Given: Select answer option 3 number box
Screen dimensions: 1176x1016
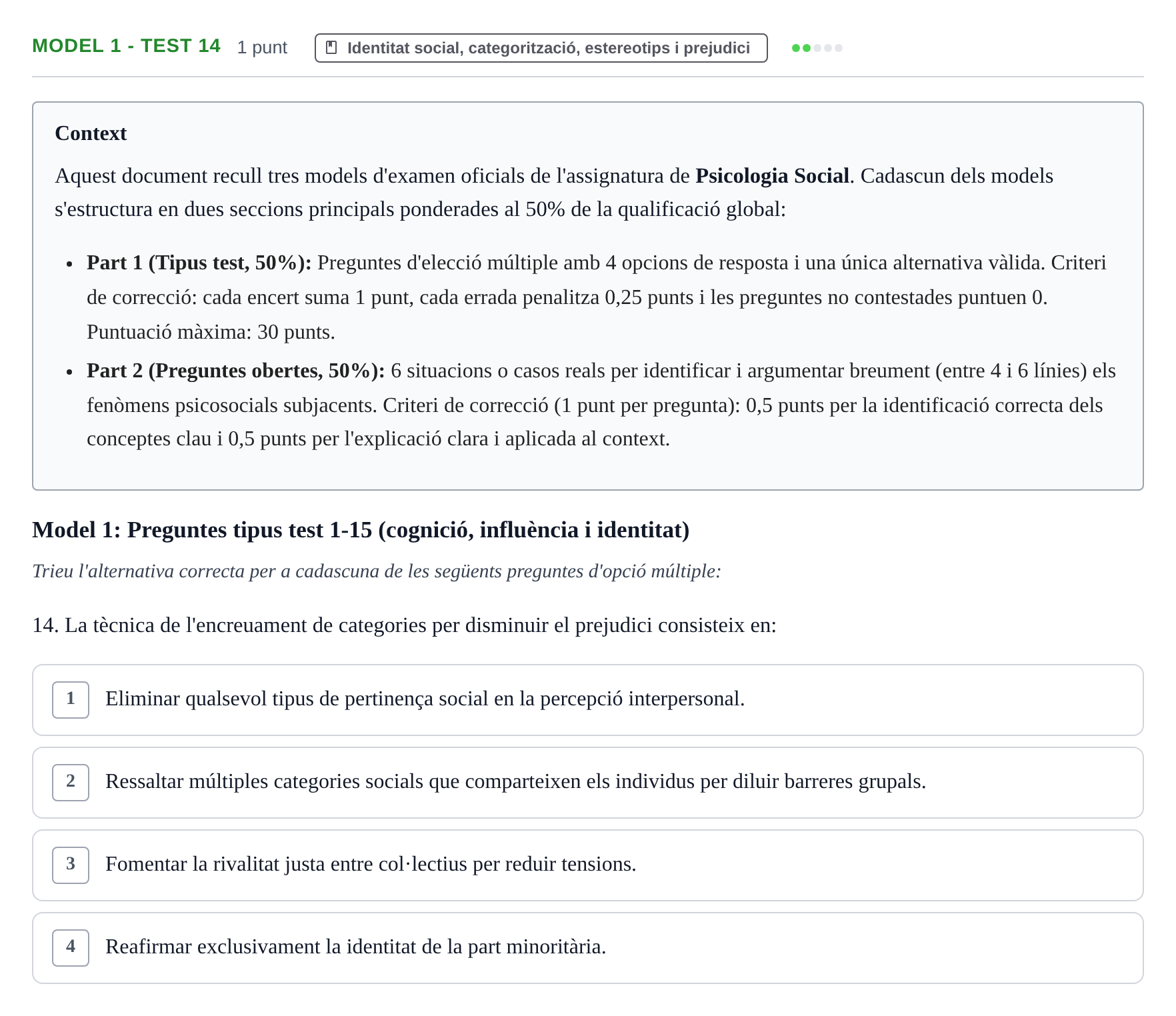Looking at the screenshot, I should (x=71, y=865).
